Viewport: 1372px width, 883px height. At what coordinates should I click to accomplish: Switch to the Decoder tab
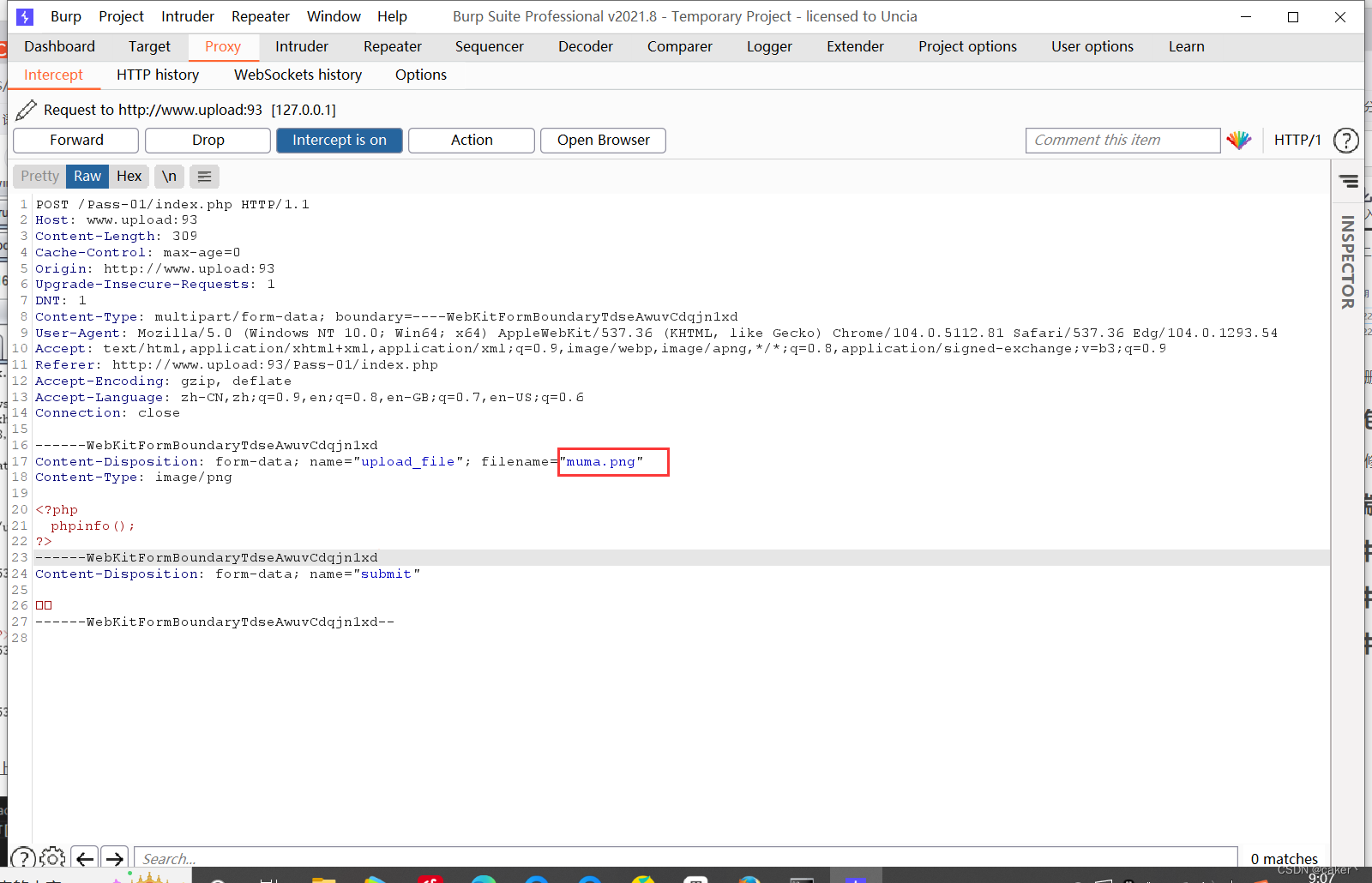(x=586, y=47)
